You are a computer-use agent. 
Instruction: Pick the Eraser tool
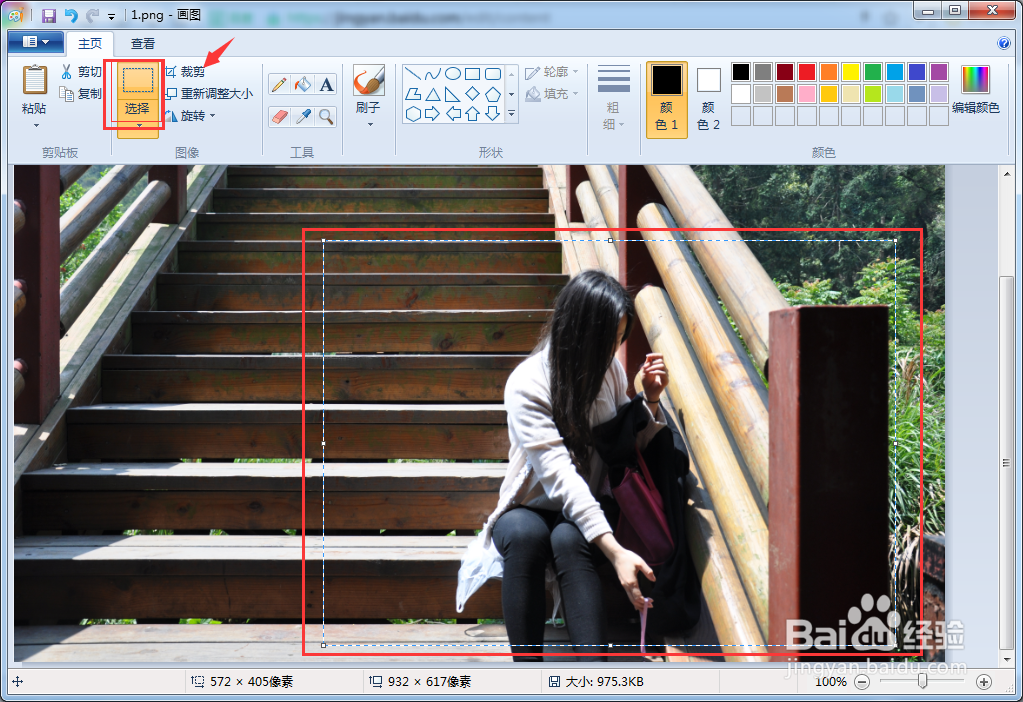click(x=278, y=116)
